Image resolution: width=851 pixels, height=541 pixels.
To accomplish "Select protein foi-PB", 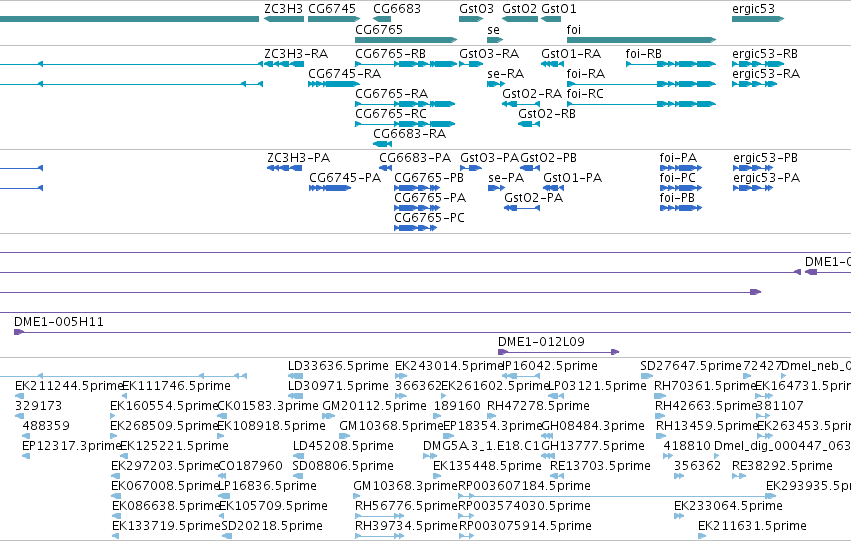I will pyautogui.click(x=677, y=198).
